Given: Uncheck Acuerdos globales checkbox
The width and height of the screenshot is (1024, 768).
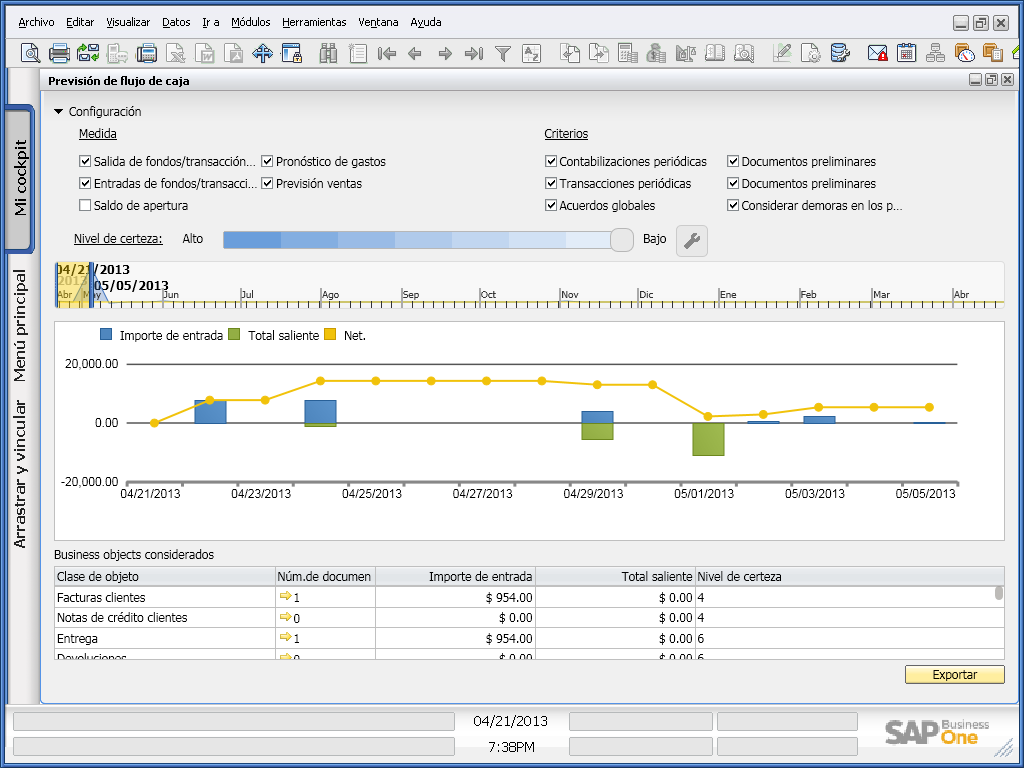Looking at the screenshot, I should click(551, 205).
